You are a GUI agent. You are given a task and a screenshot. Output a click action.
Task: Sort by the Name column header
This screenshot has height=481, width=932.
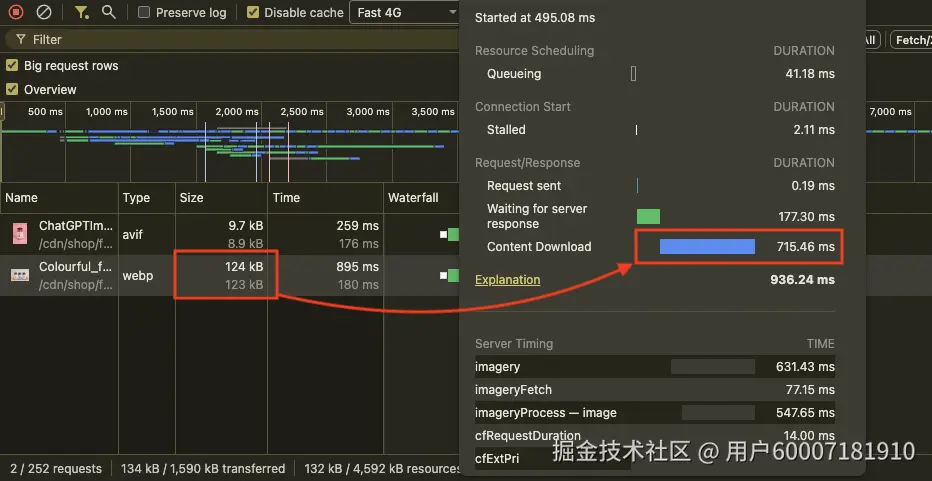[x=59, y=197]
